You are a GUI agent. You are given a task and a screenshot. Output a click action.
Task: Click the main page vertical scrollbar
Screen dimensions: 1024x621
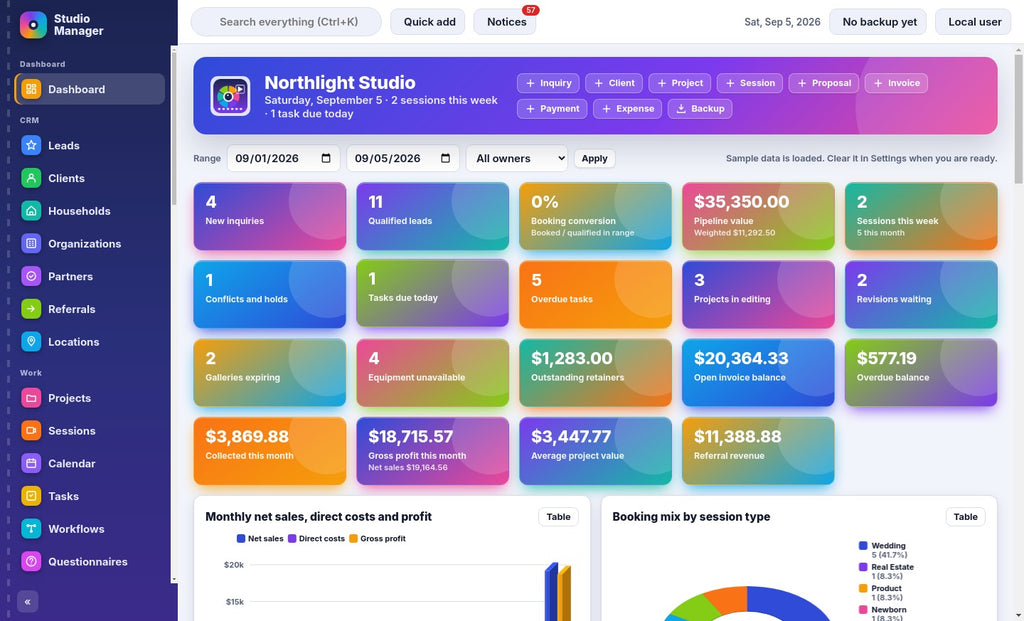pyautogui.click(x=1019, y=118)
